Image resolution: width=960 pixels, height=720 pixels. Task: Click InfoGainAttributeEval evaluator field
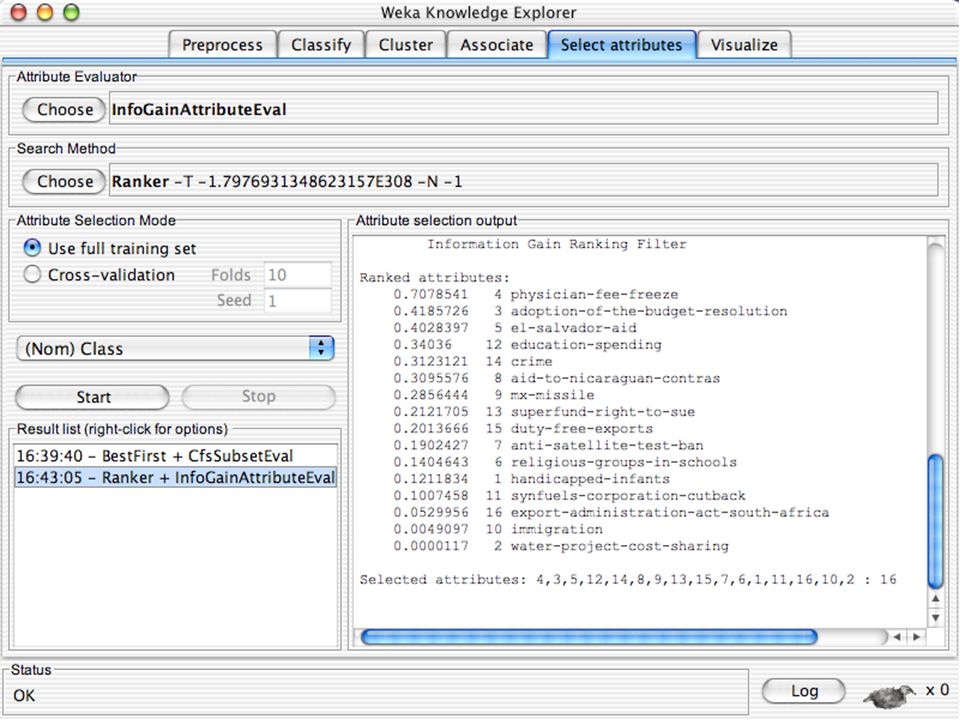point(523,109)
